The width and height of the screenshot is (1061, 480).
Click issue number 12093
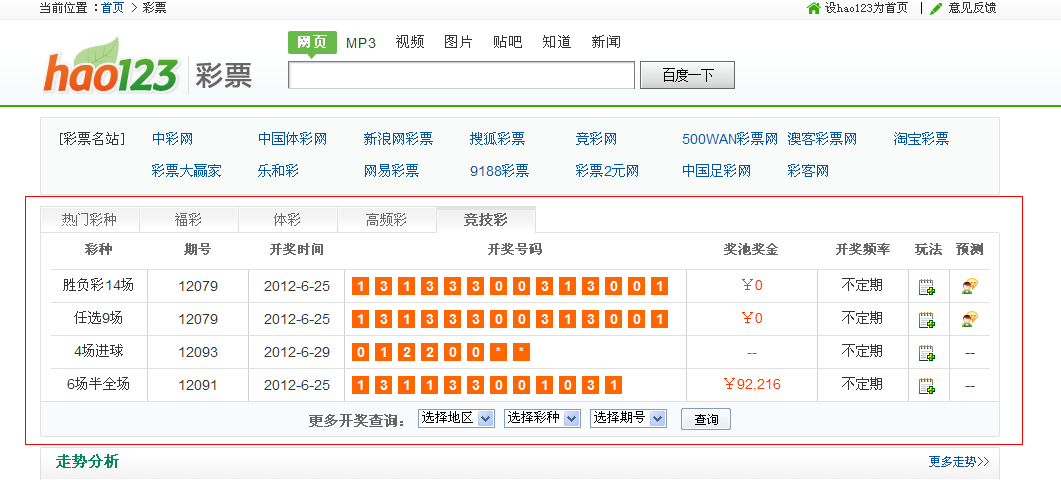[x=198, y=352]
